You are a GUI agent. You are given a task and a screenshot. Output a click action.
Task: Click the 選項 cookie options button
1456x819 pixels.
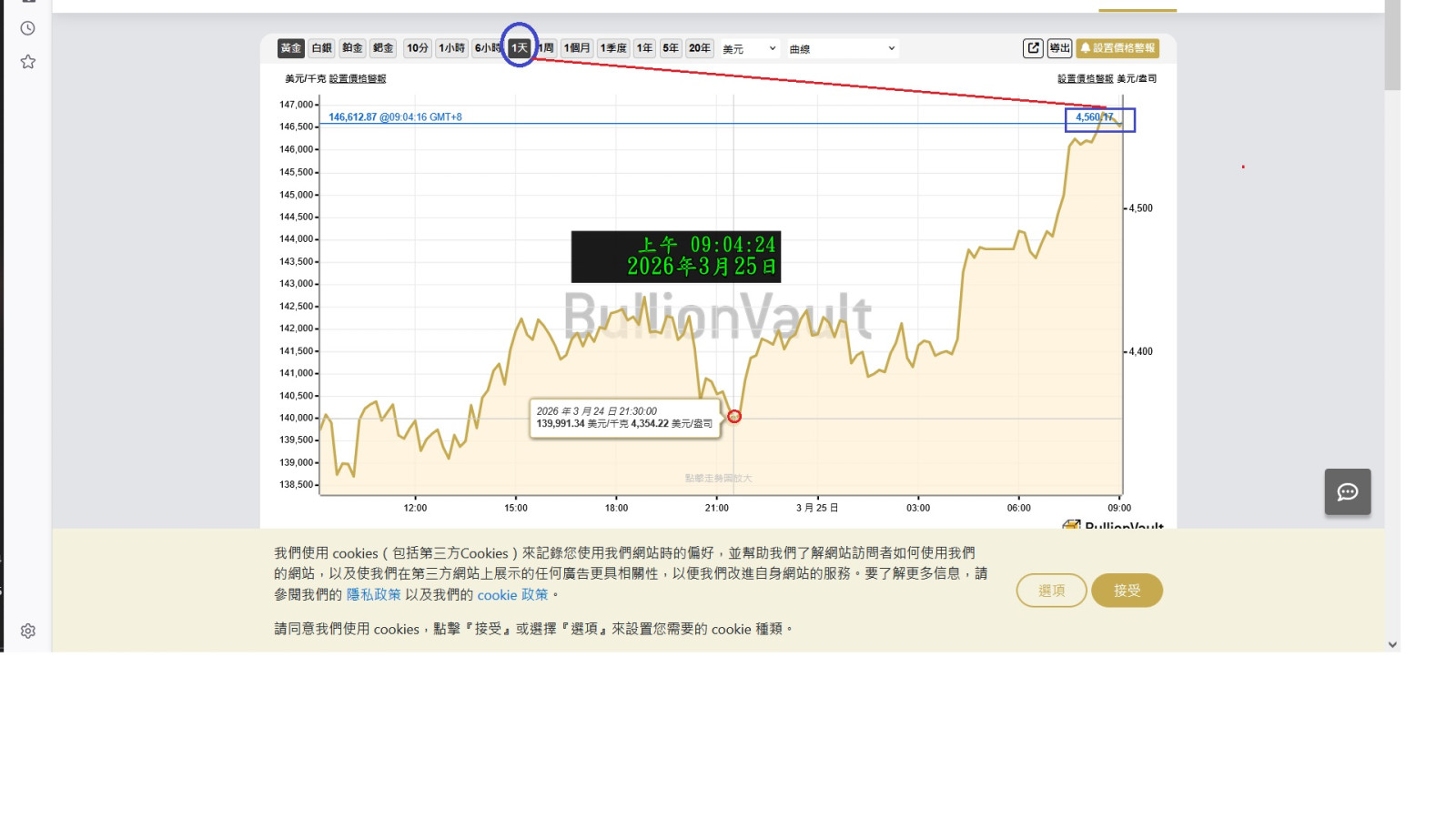coord(1052,591)
